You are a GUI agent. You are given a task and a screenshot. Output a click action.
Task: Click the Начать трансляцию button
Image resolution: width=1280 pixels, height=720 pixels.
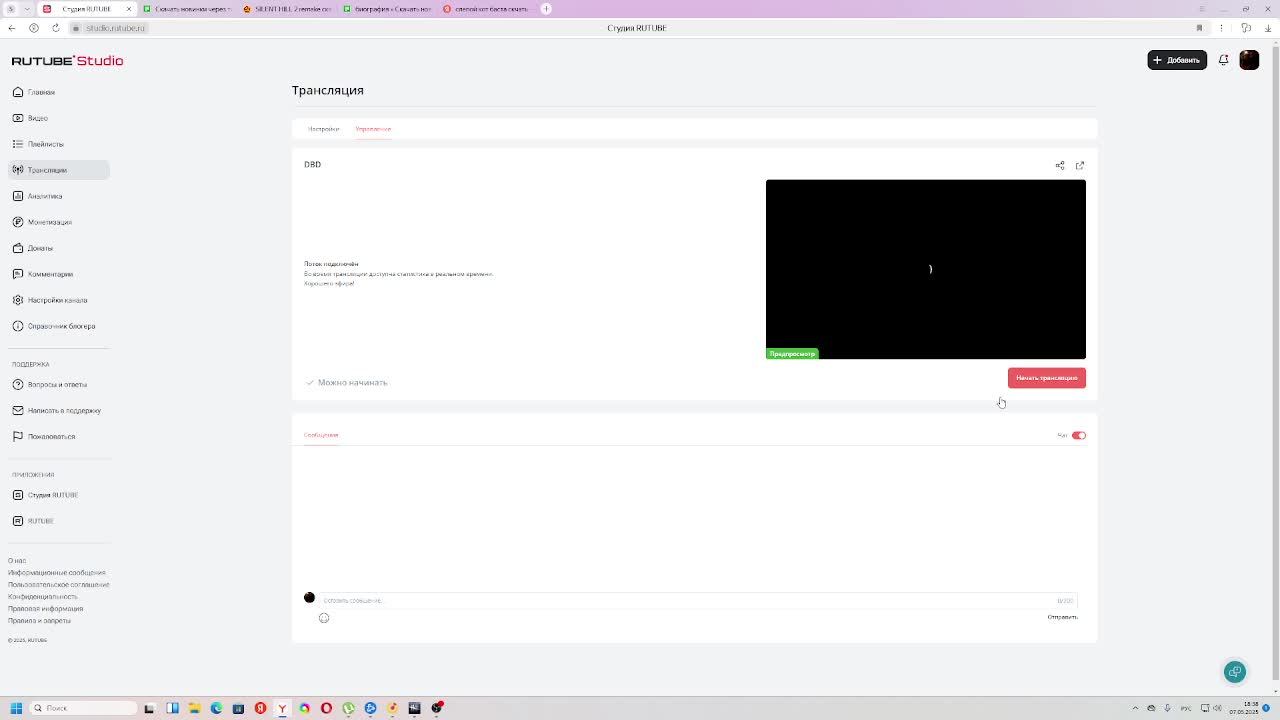pyautogui.click(x=1047, y=378)
